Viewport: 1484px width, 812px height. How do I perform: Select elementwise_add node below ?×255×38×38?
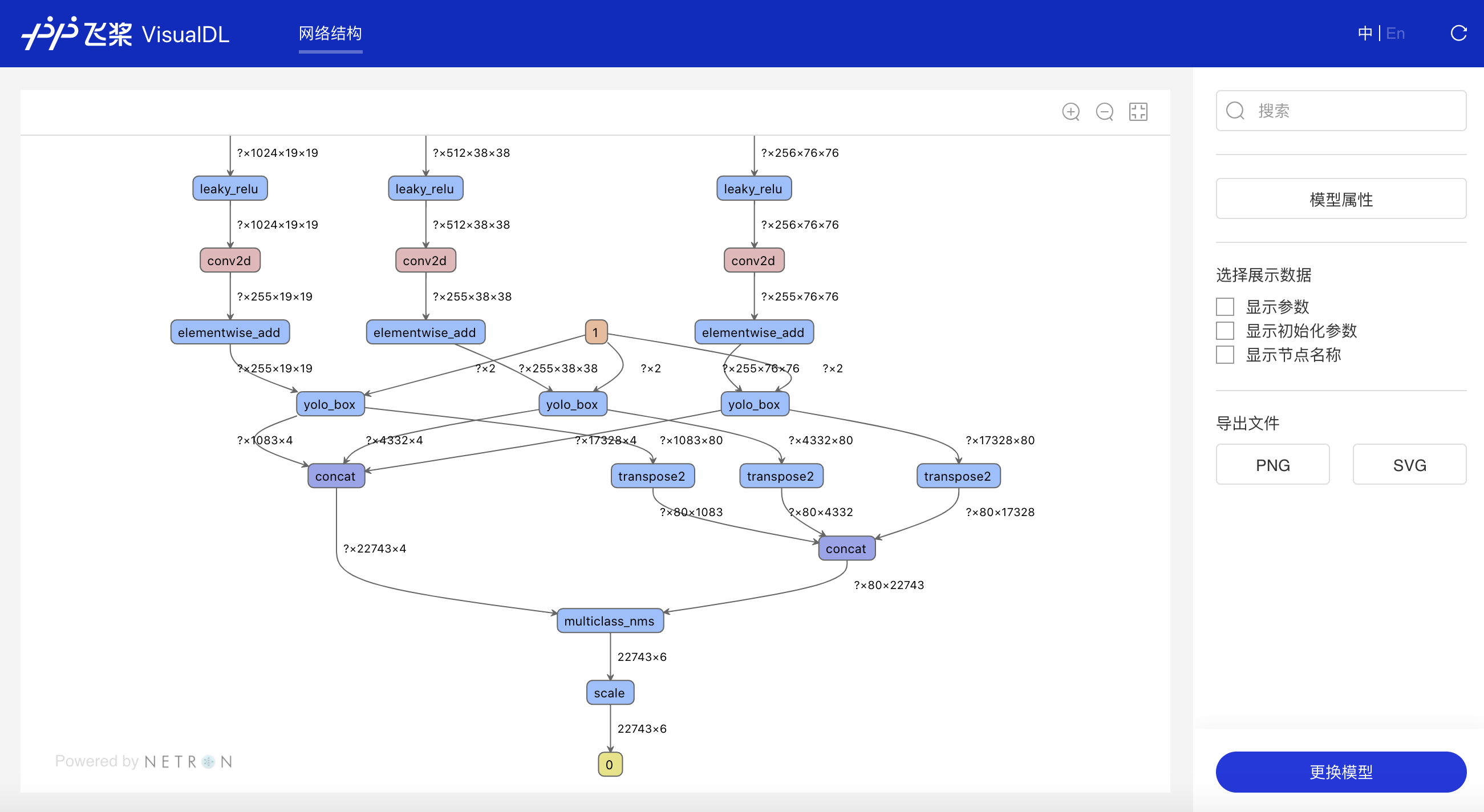(x=425, y=332)
